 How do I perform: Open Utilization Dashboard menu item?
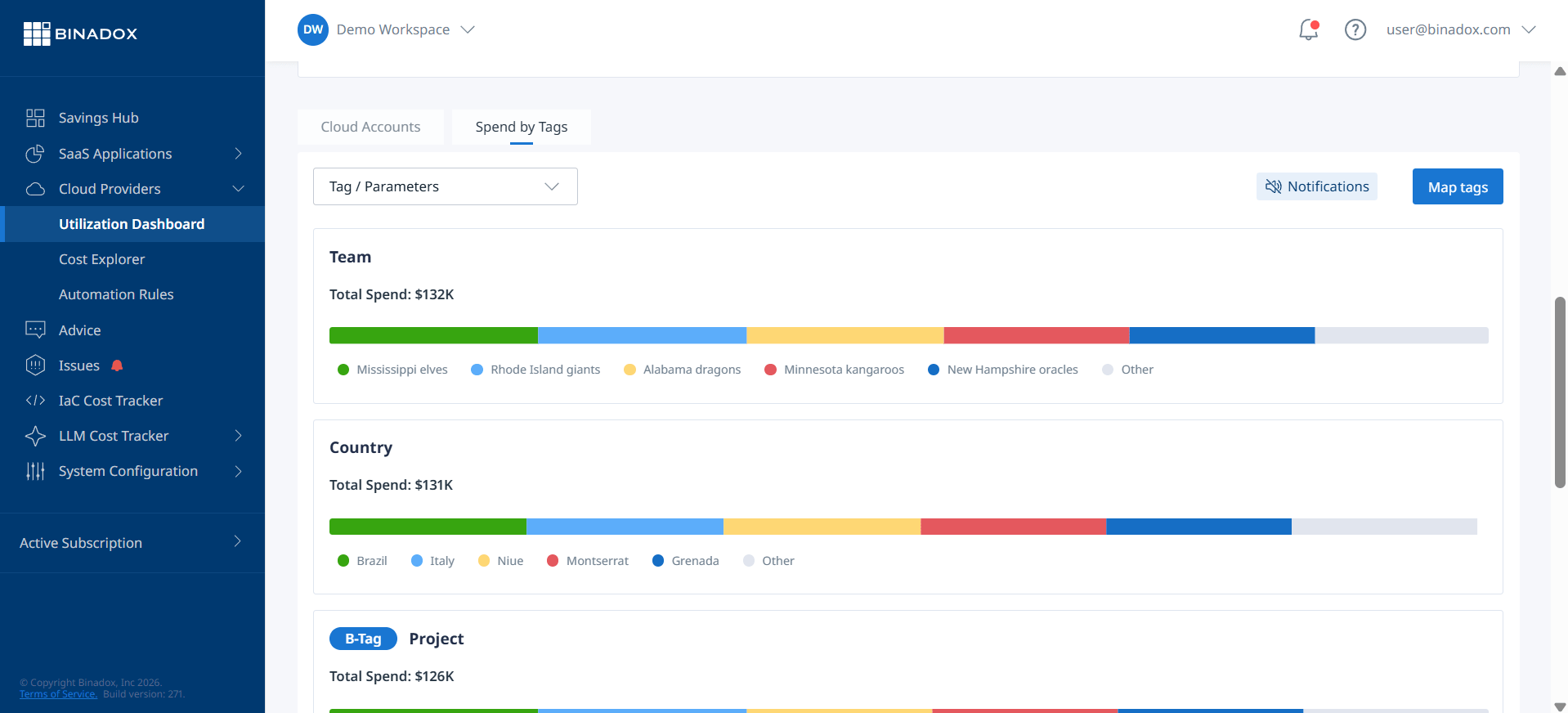(x=132, y=224)
